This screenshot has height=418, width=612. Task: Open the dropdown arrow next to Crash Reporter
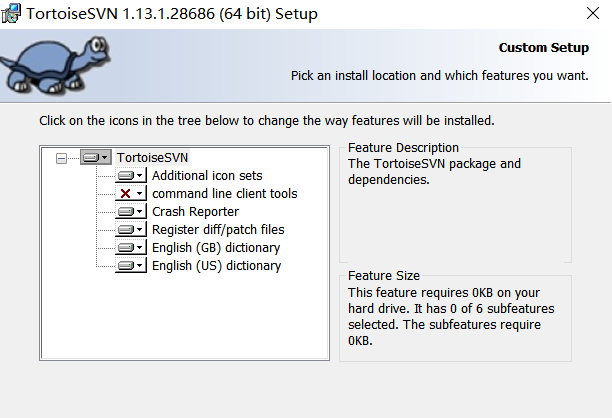pyautogui.click(x=140, y=212)
